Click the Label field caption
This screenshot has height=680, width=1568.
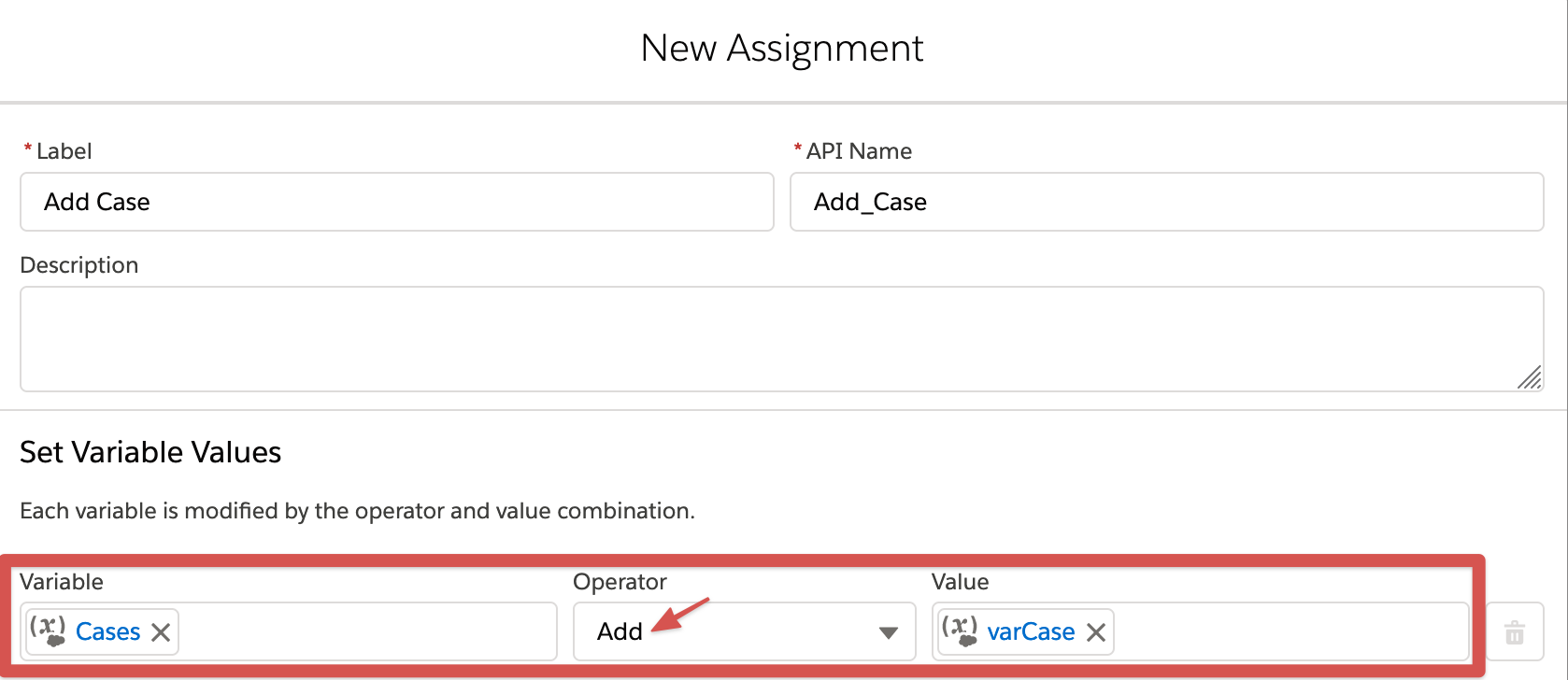click(x=64, y=151)
